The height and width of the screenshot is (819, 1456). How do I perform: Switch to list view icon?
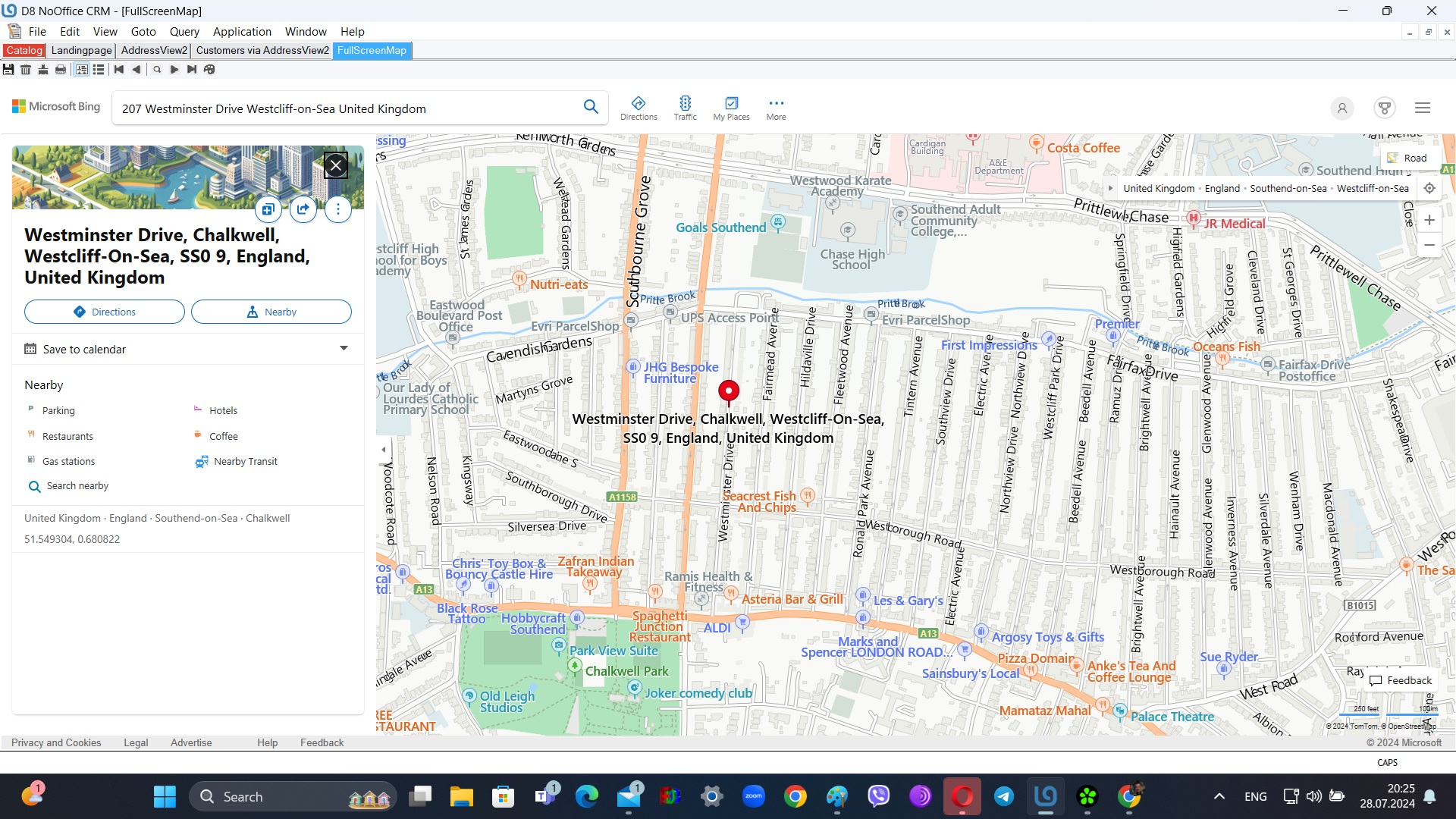coord(99,69)
